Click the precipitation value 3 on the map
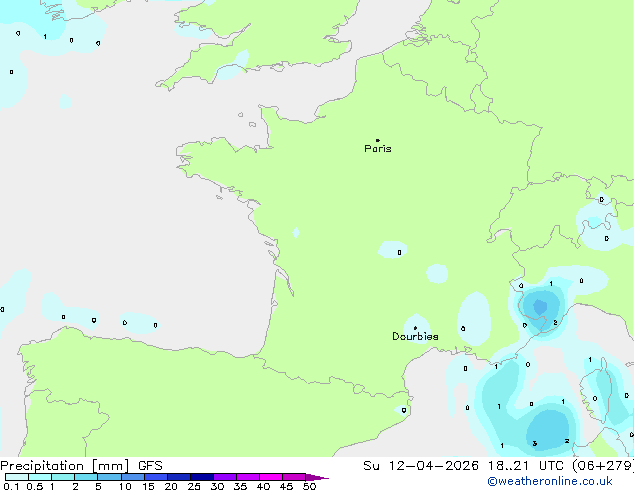 point(535,444)
